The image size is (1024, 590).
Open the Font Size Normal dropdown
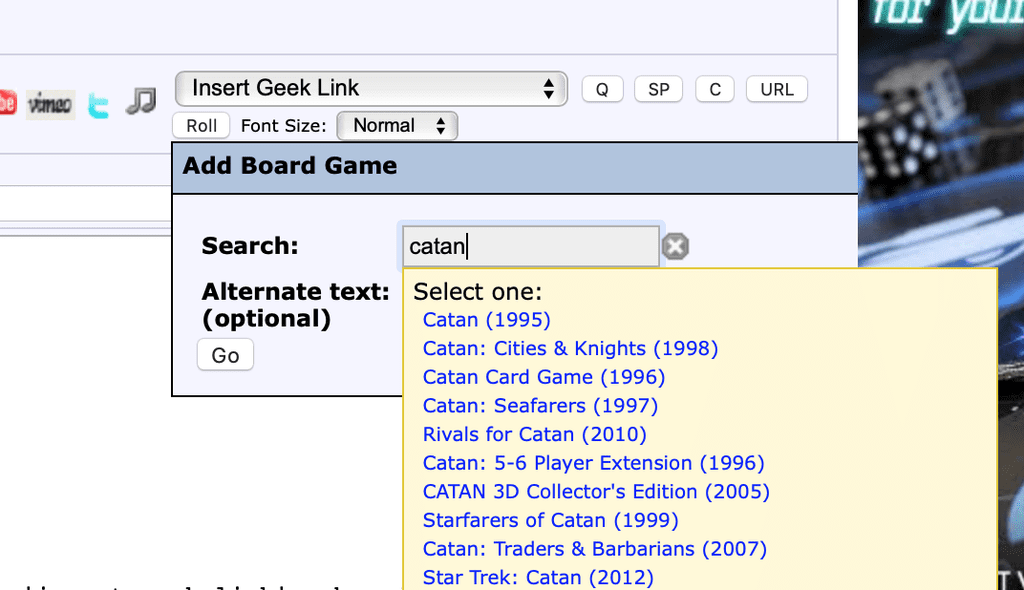coord(397,125)
